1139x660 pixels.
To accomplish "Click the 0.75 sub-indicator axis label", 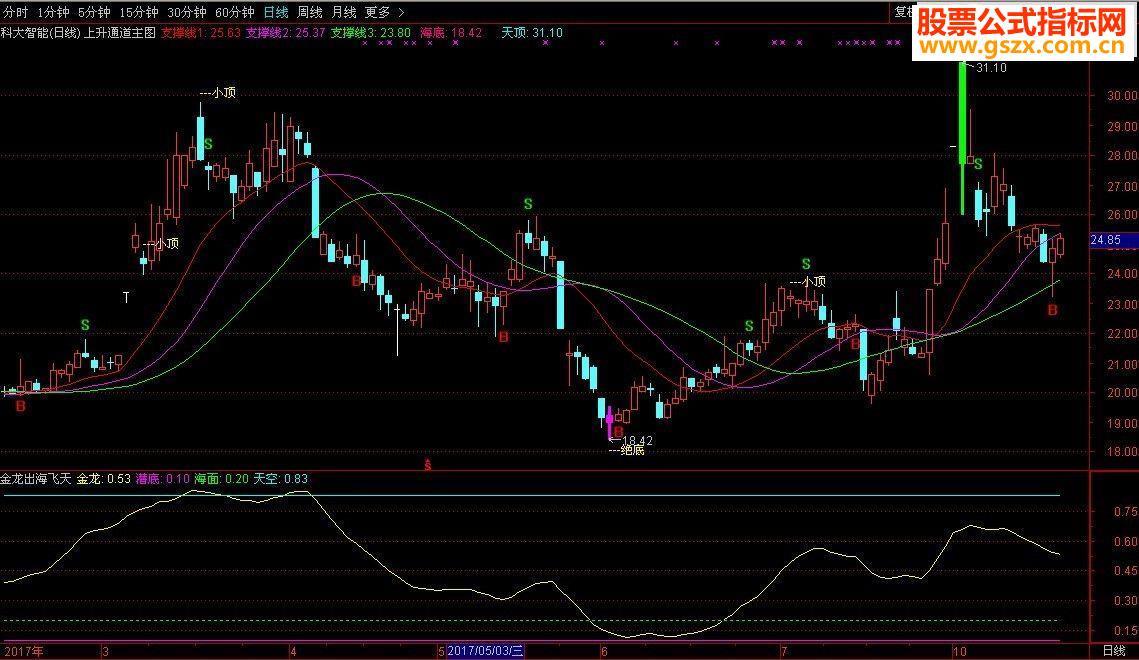I will (1125, 512).
